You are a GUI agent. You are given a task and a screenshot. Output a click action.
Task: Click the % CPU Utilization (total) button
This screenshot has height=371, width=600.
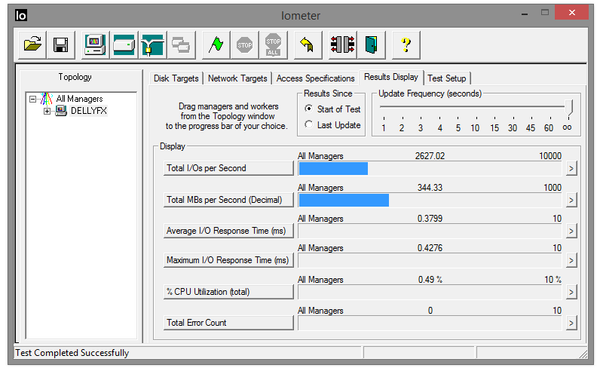pyautogui.click(x=228, y=292)
